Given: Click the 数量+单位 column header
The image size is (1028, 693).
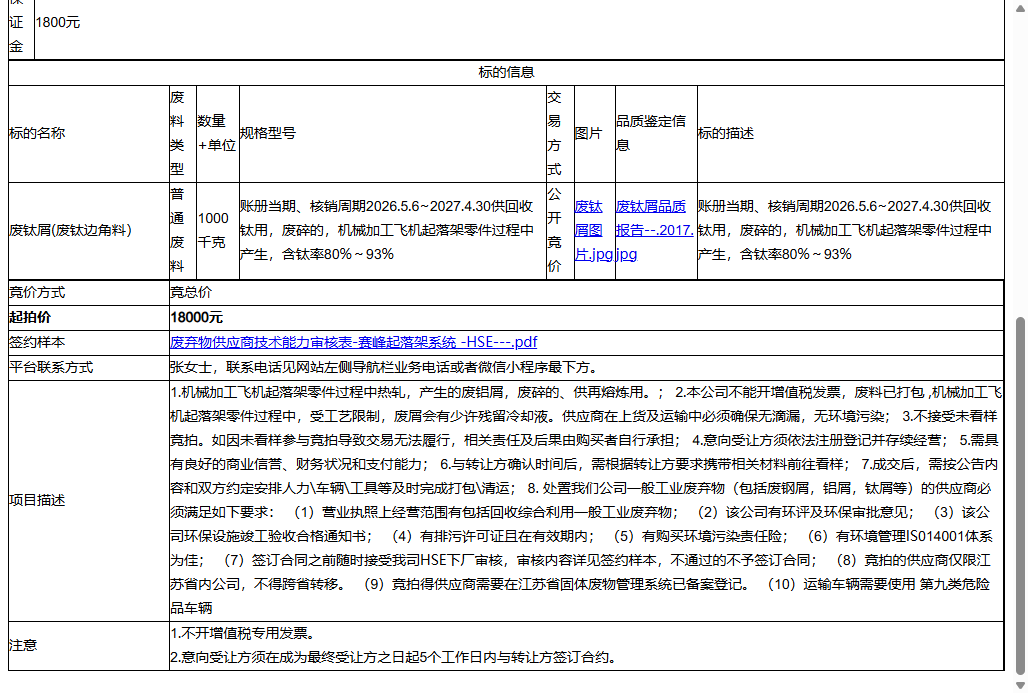Looking at the screenshot, I should (216, 133).
